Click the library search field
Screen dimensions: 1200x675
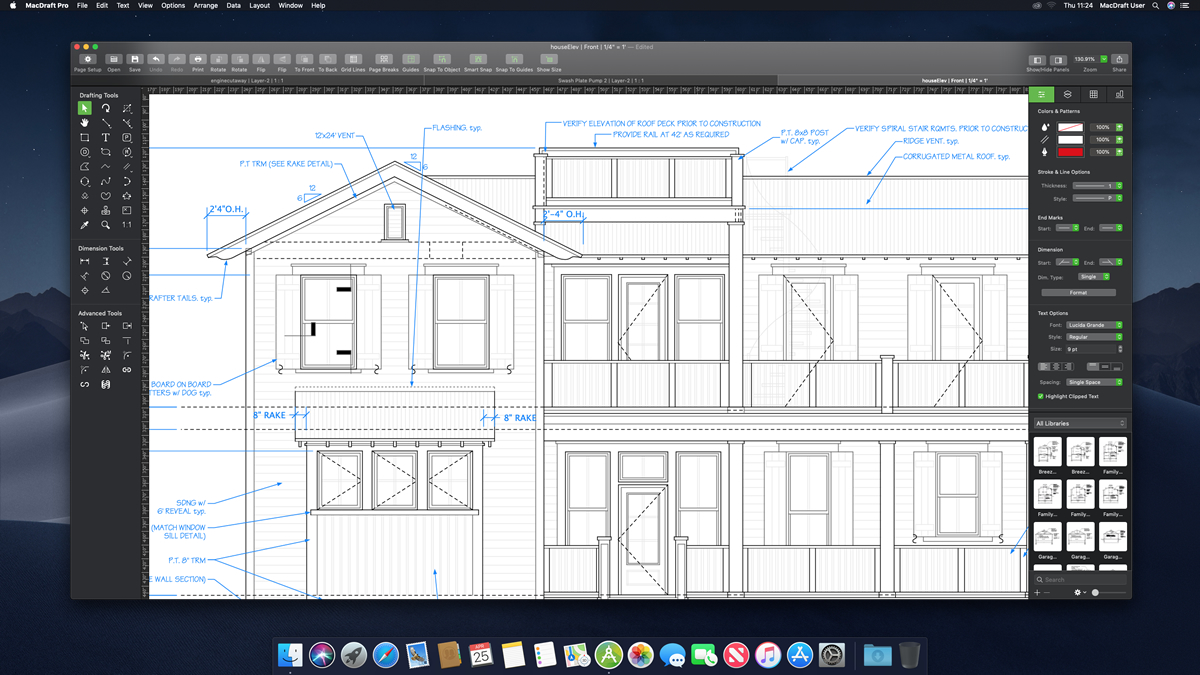tap(1080, 579)
